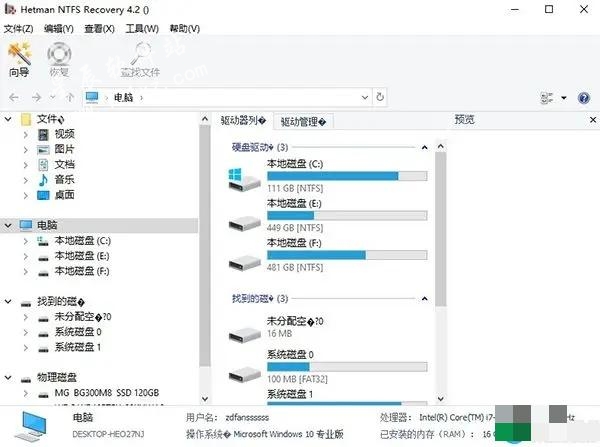
Task: Select 系统磁盘 1 in the tree
Action: tap(78, 347)
